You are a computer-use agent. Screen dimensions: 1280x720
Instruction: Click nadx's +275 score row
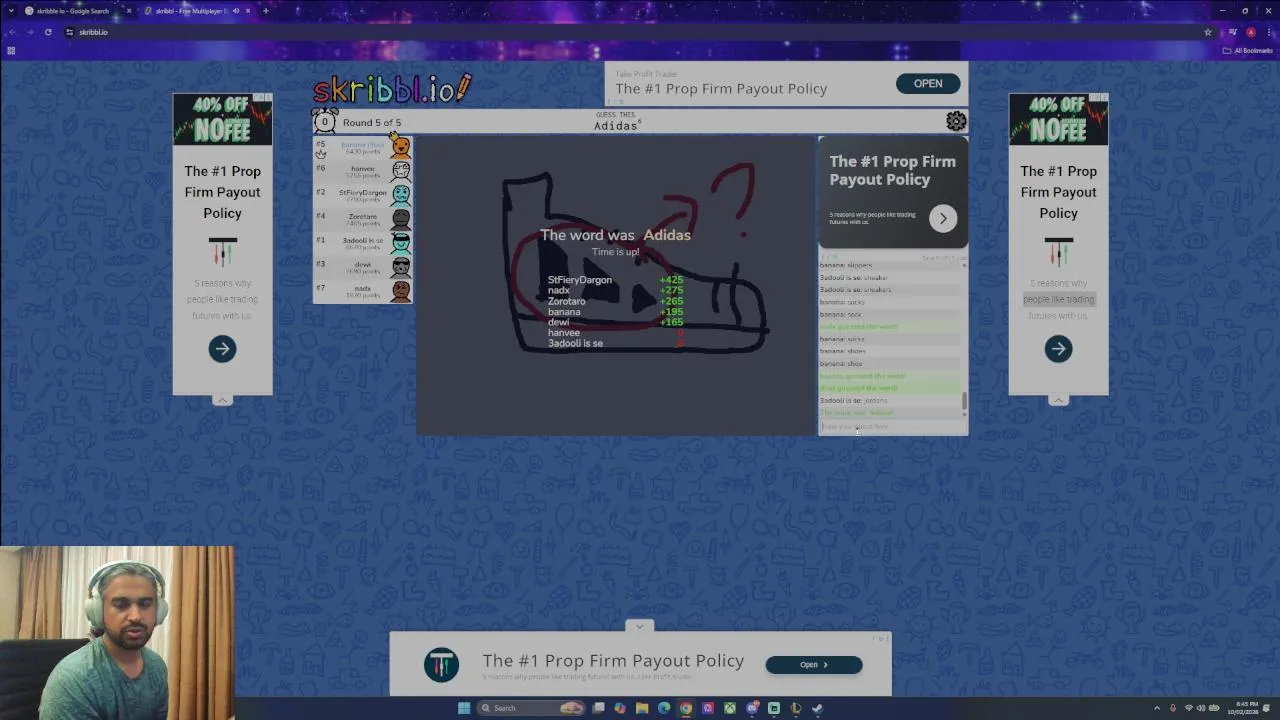[615, 290]
